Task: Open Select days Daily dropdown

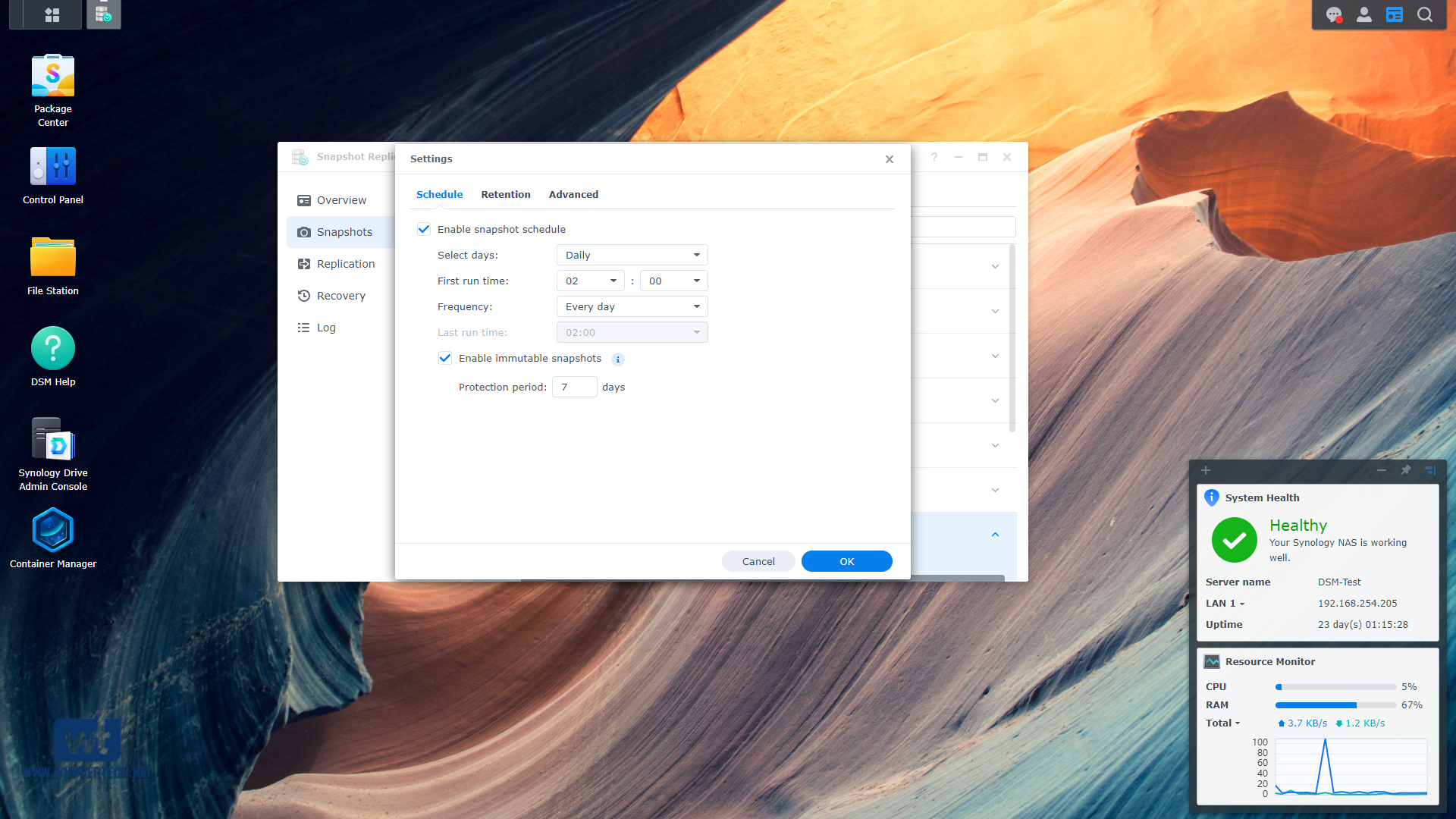Action: point(632,255)
